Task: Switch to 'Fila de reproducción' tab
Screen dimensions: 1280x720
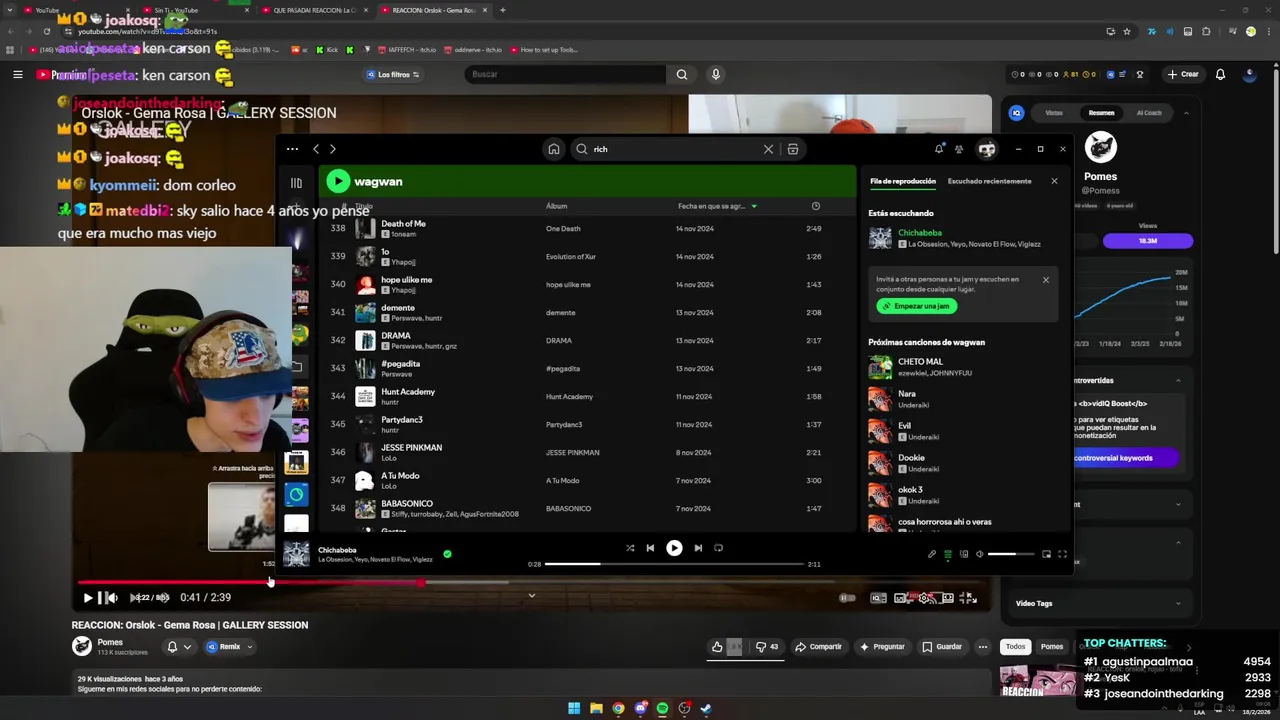Action: pyautogui.click(x=903, y=181)
